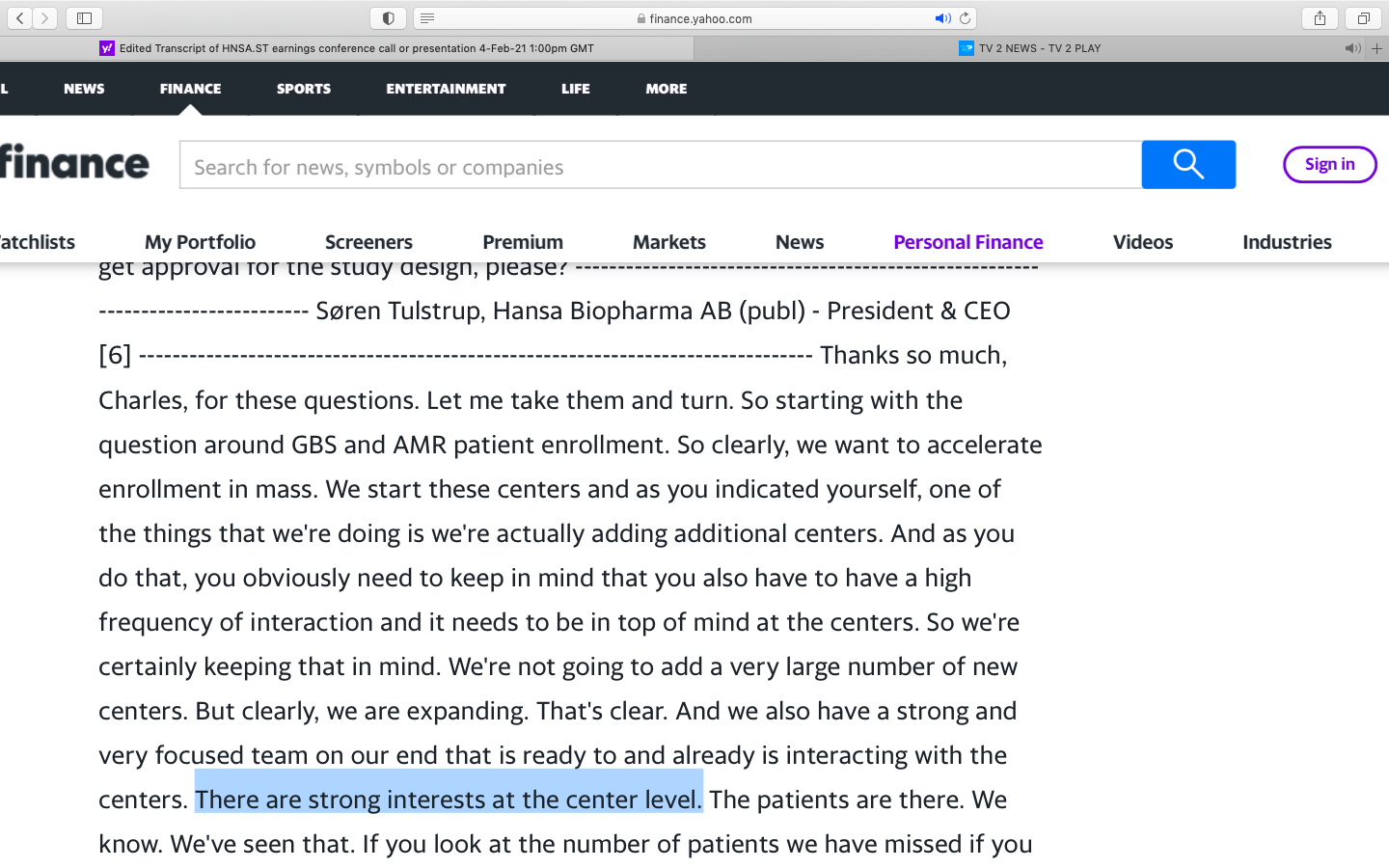The height and width of the screenshot is (868, 1389).
Task: Reload the page with the refresh icon
Action: (x=965, y=18)
